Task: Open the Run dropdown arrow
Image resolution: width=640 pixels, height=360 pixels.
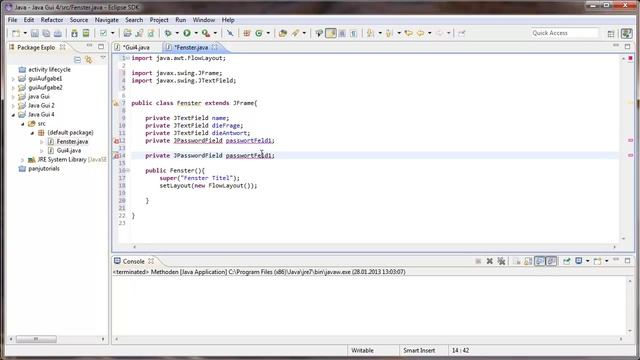Action: tap(196, 33)
